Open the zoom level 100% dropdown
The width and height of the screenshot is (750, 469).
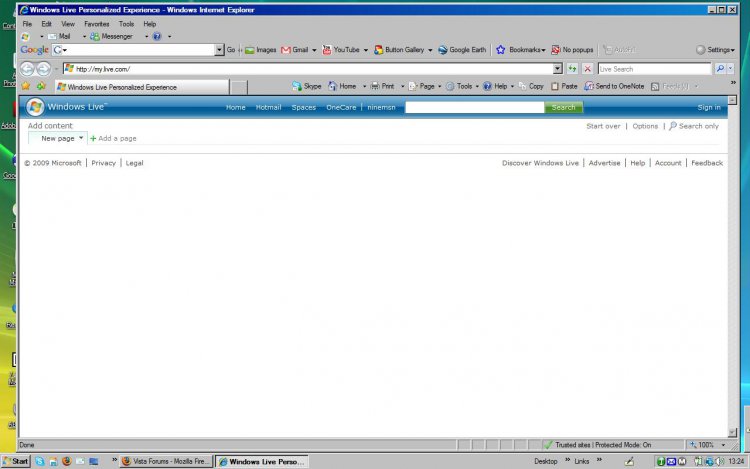coord(723,445)
